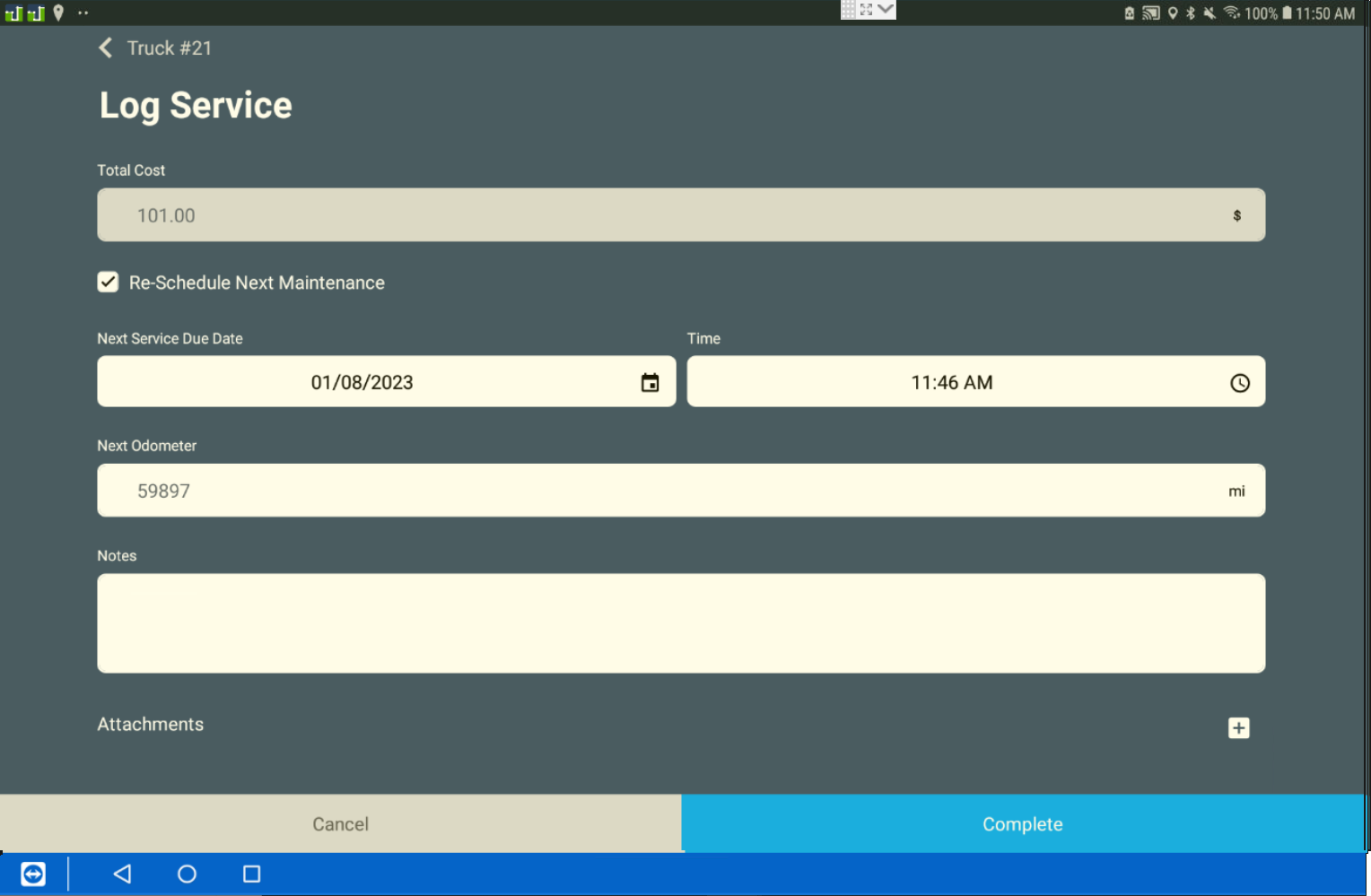1371x896 pixels.
Task: Tap the Android home circle button
Action: coord(187,874)
